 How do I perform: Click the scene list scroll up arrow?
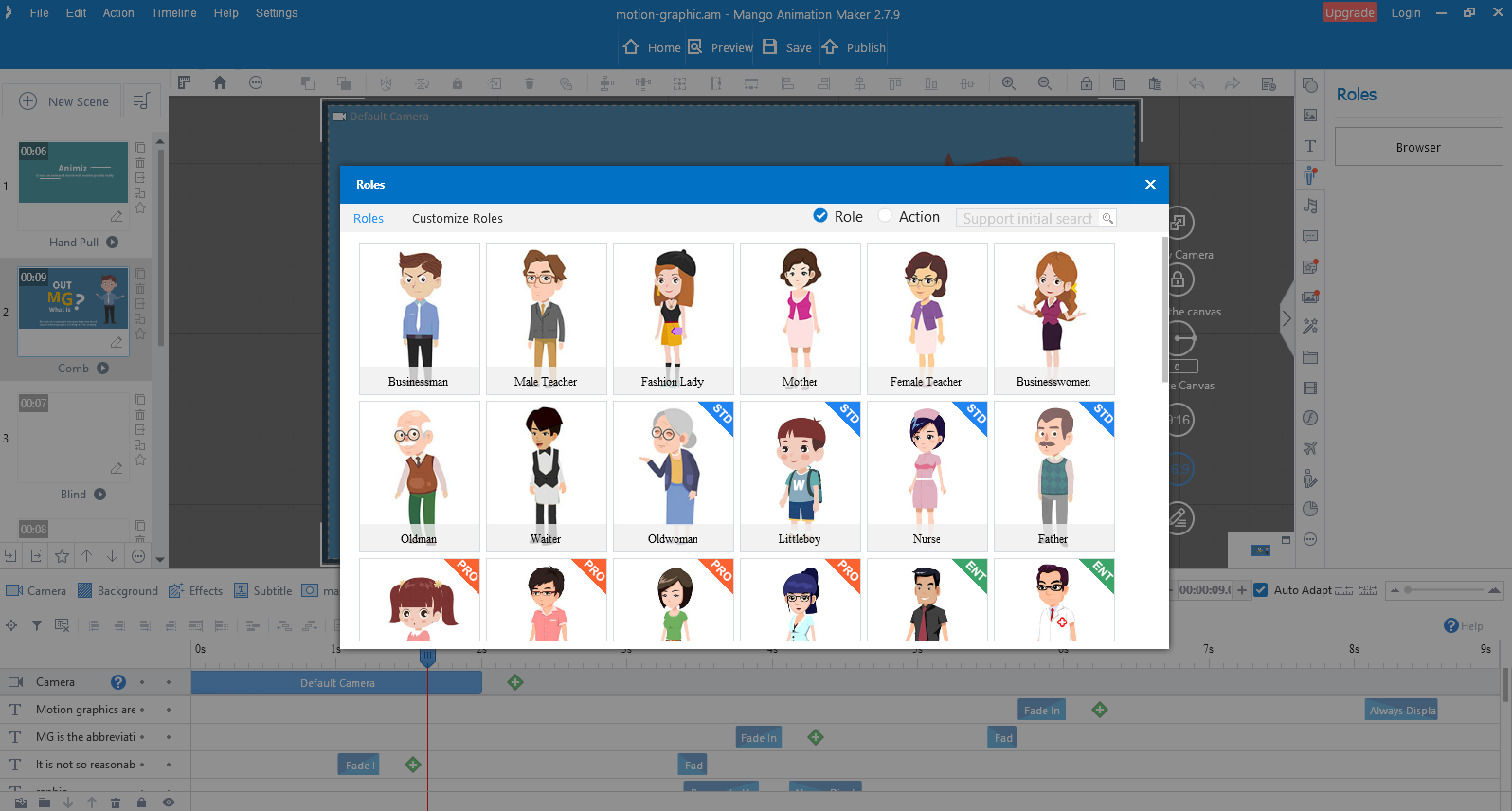pos(160,141)
